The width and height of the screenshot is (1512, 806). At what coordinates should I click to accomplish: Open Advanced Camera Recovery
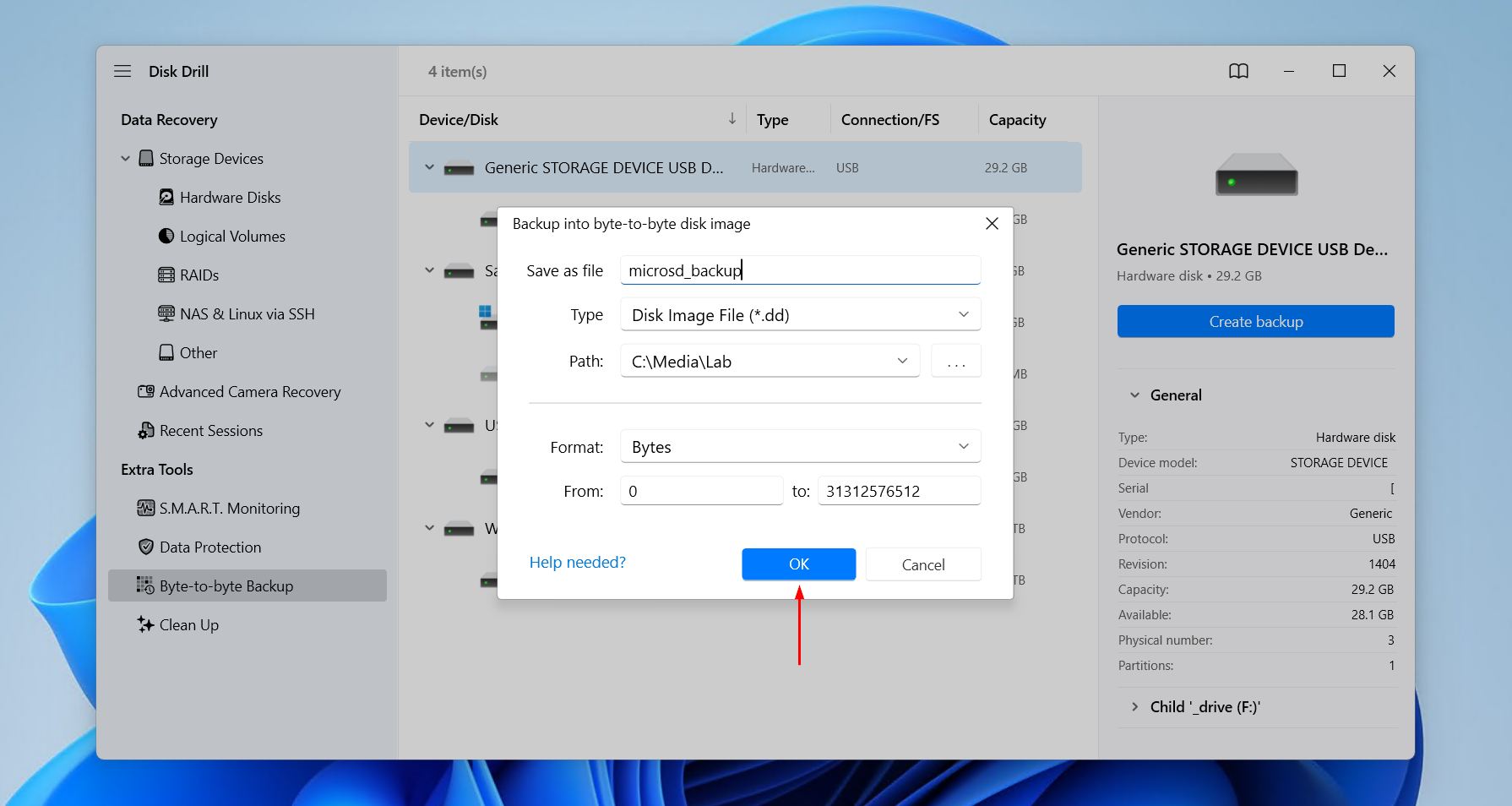[249, 392]
